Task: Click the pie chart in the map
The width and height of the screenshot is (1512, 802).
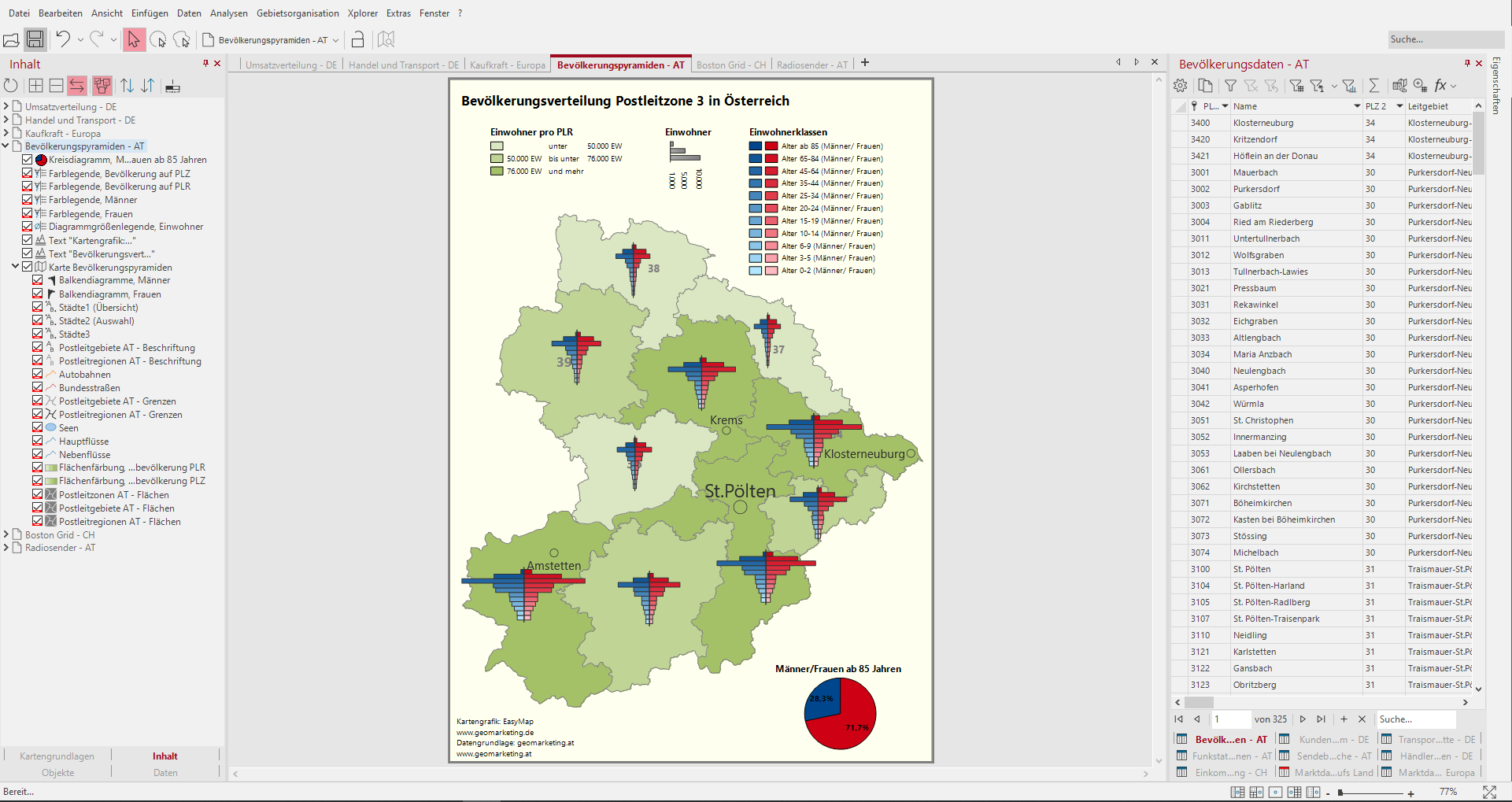Action: pyautogui.click(x=840, y=714)
